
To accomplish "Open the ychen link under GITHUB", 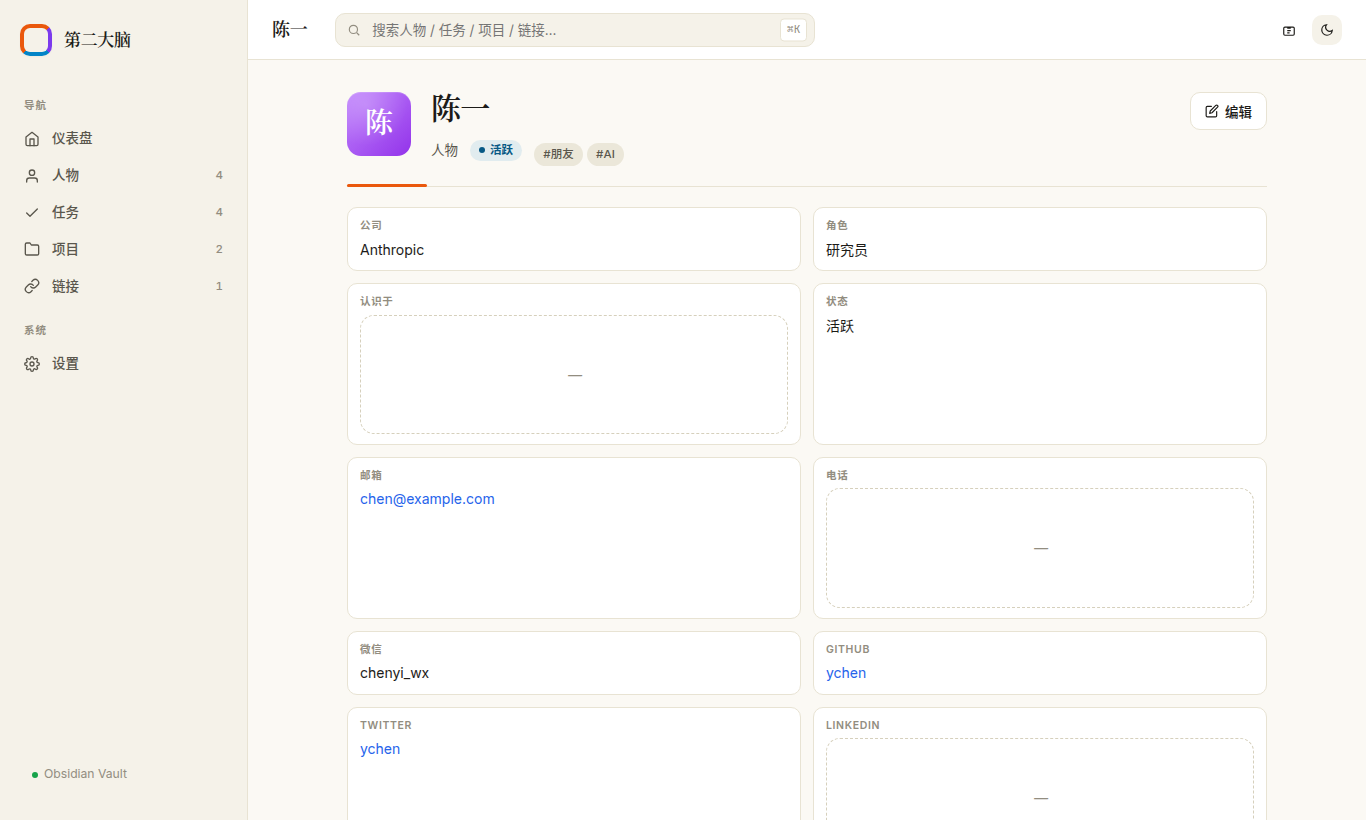I will click(846, 673).
